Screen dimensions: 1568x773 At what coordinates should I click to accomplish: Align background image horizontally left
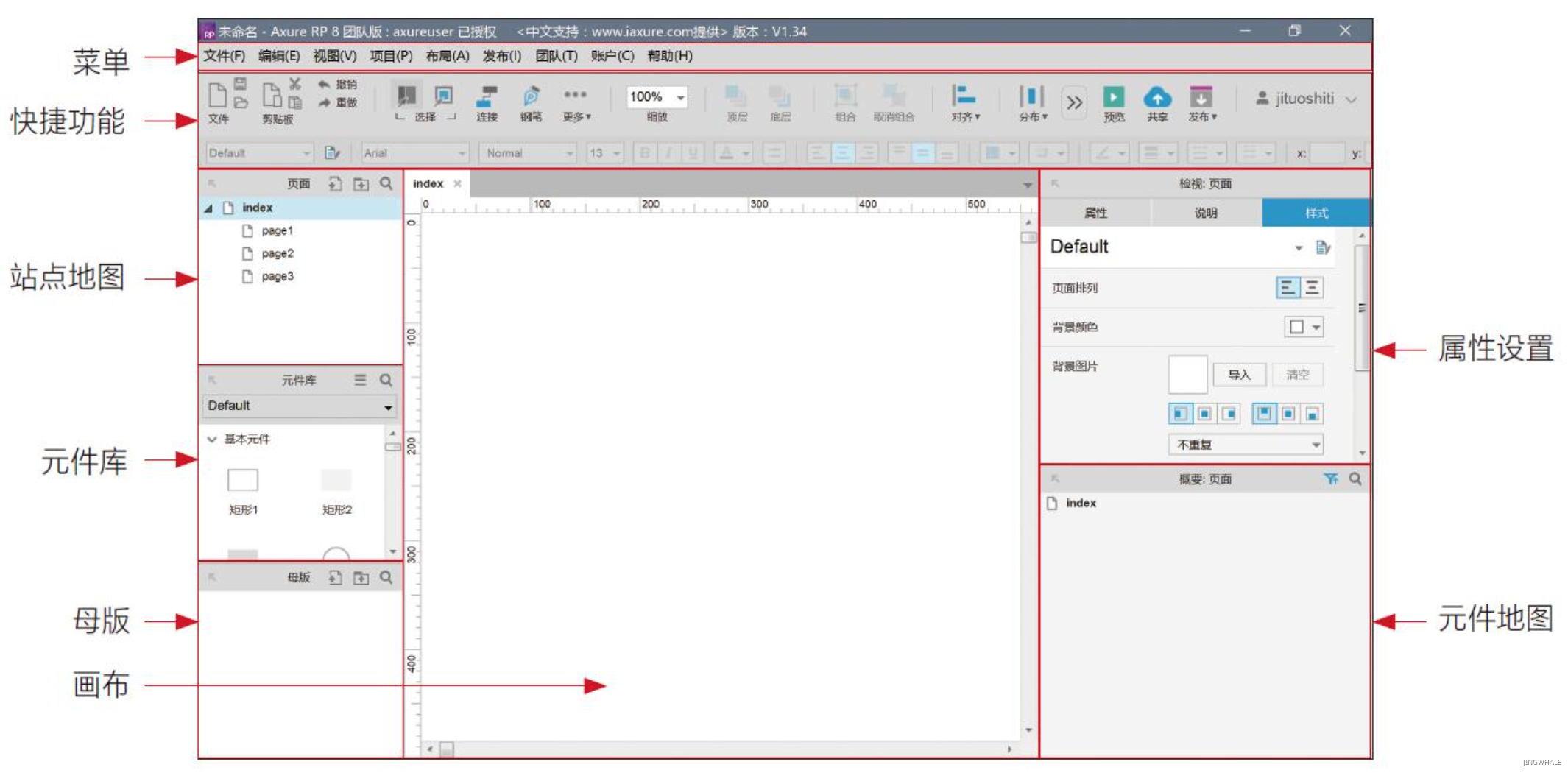[1180, 414]
